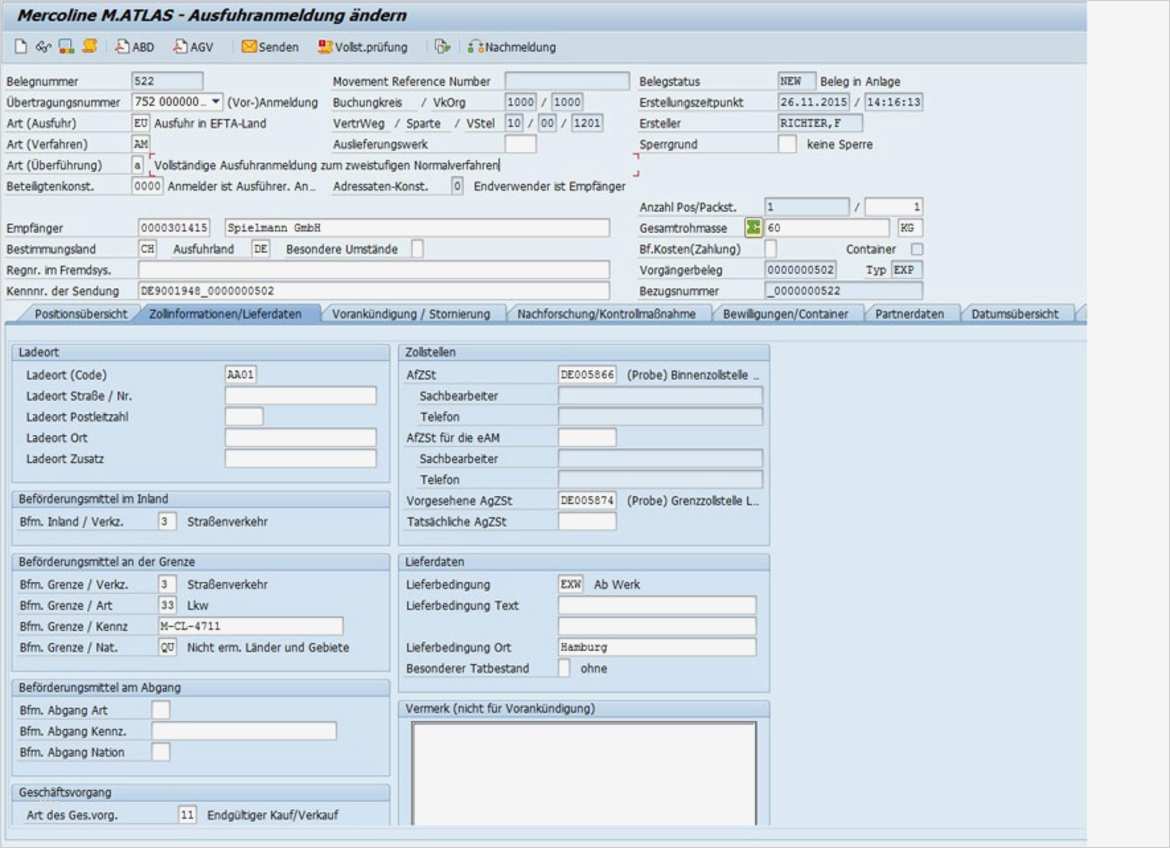The image size is (1170, 848).
Task: Click the Gesamtrohmasse value field
Action: point(828,228)
